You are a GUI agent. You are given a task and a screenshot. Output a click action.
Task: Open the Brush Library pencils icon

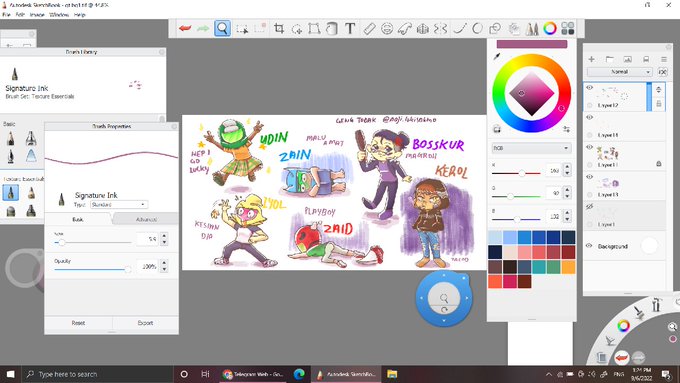(x=532, y=29)
